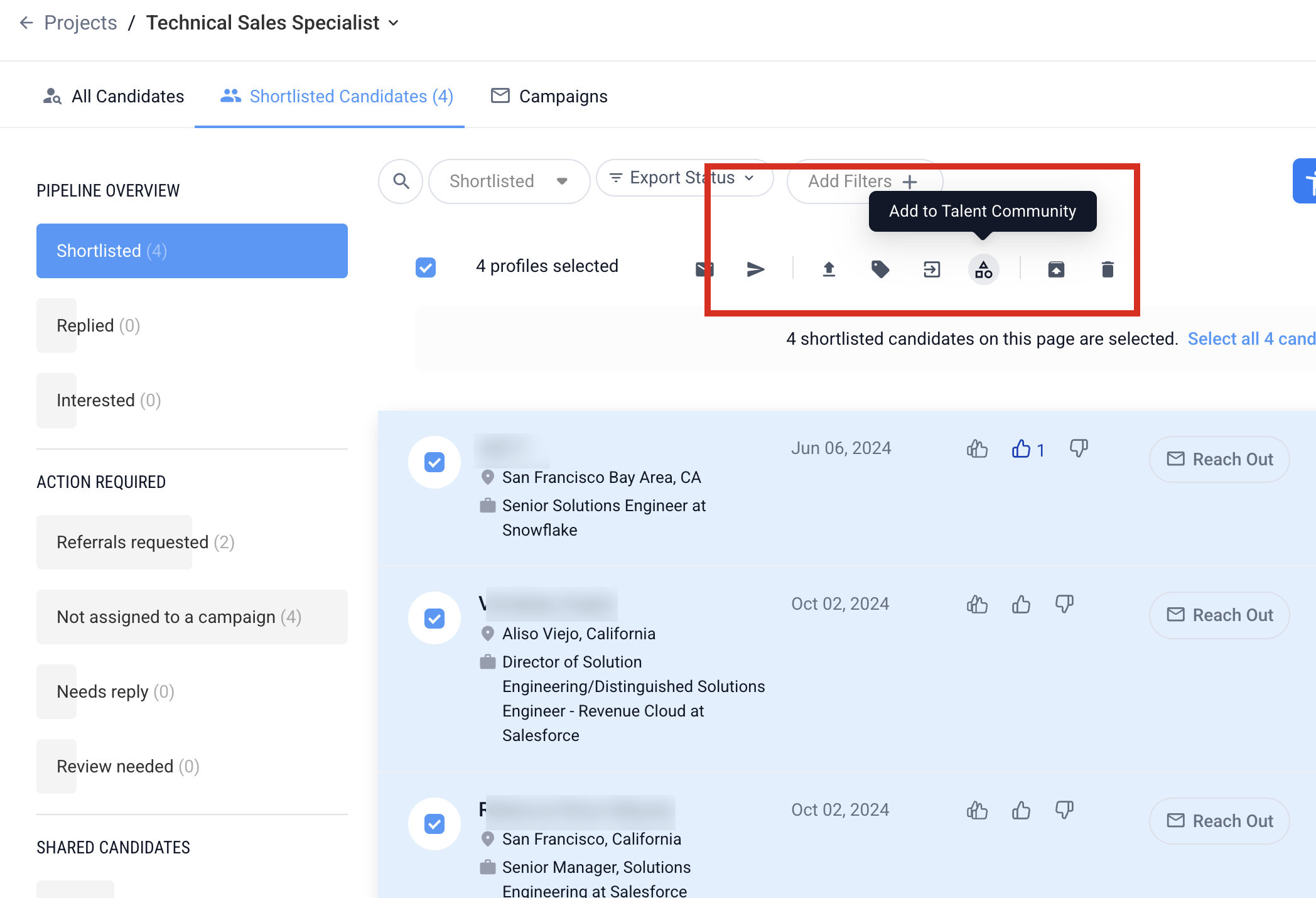Click the paper-plane send icon for selected profiles

coord(755,269)
